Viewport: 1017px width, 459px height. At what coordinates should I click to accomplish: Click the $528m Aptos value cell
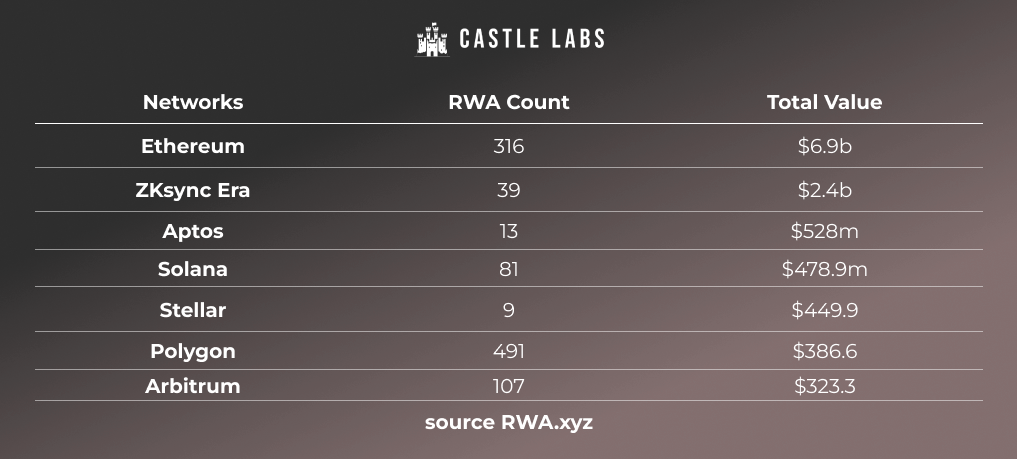(824, 231)
